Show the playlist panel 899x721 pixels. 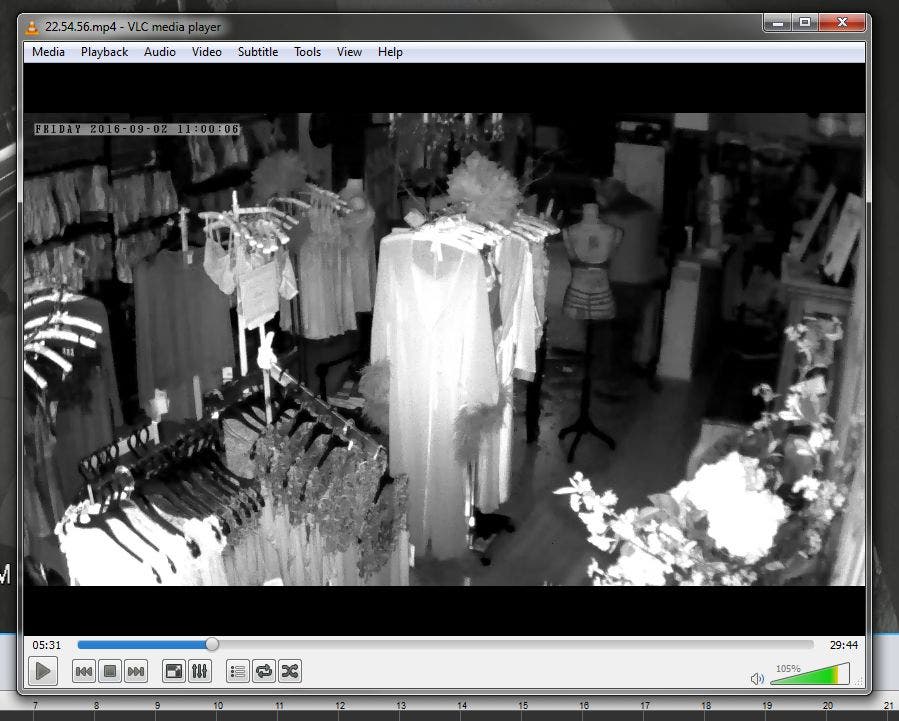click(238, 671)
